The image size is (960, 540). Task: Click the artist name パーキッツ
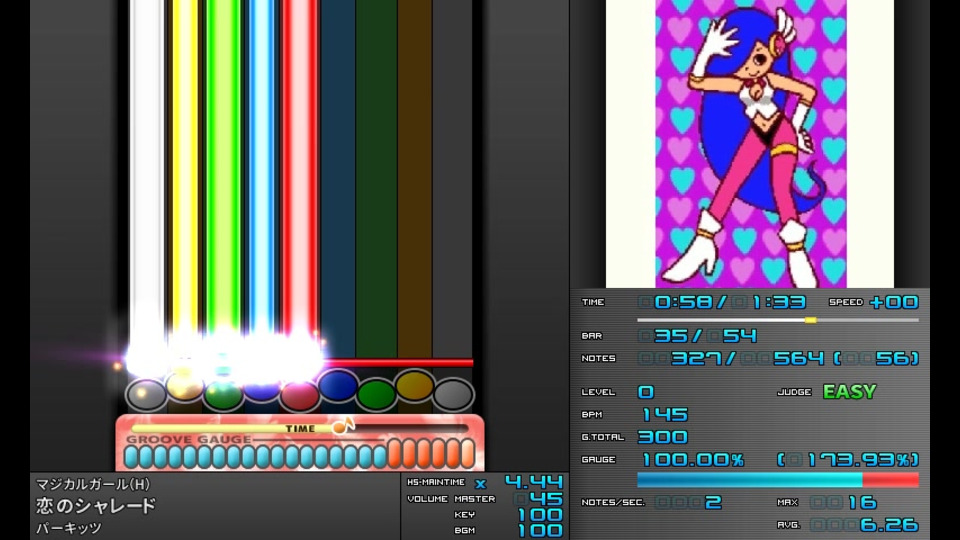(69, 528)
